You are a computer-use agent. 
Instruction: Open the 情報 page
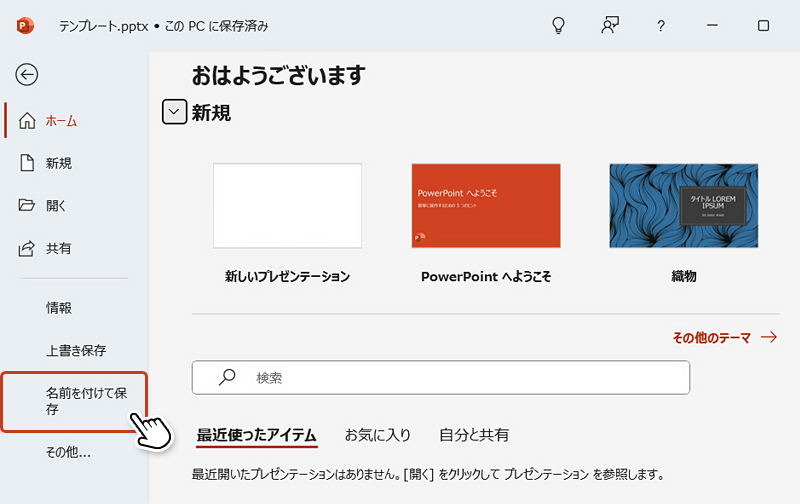(x=59, y=308)
